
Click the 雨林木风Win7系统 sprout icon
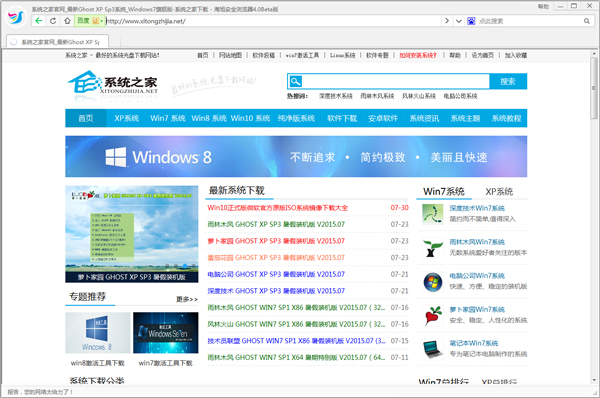[x=433, y=248]
